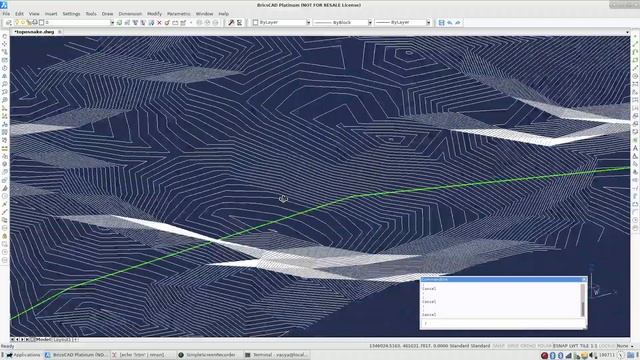The height and width of the screenshot is (360, 640).
Task: Click the redo arrow icon
Action: click(458, 22)
